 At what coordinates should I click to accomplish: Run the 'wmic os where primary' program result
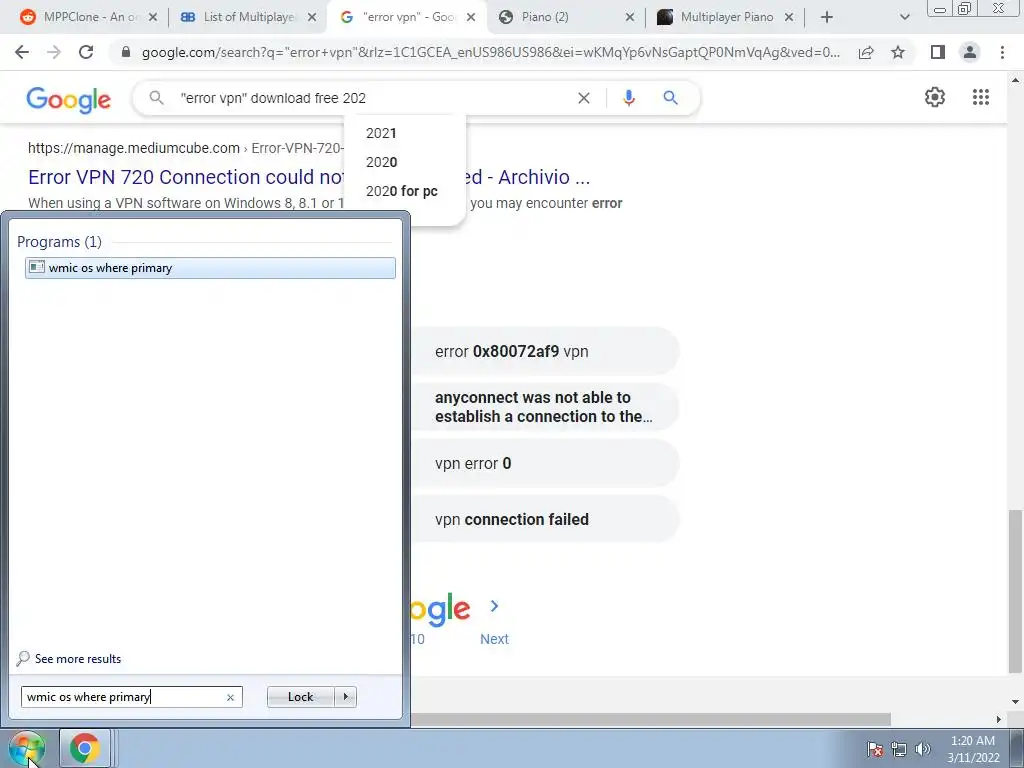210,268
